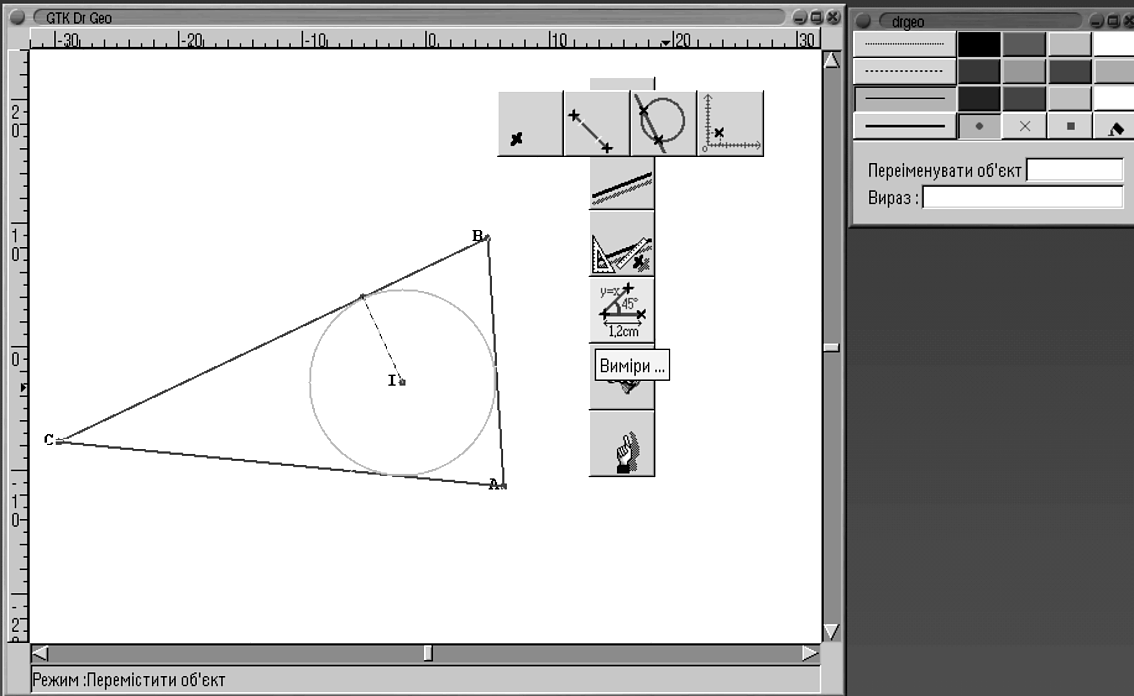
Task: Pick the black color swatch
Action: 979,44
